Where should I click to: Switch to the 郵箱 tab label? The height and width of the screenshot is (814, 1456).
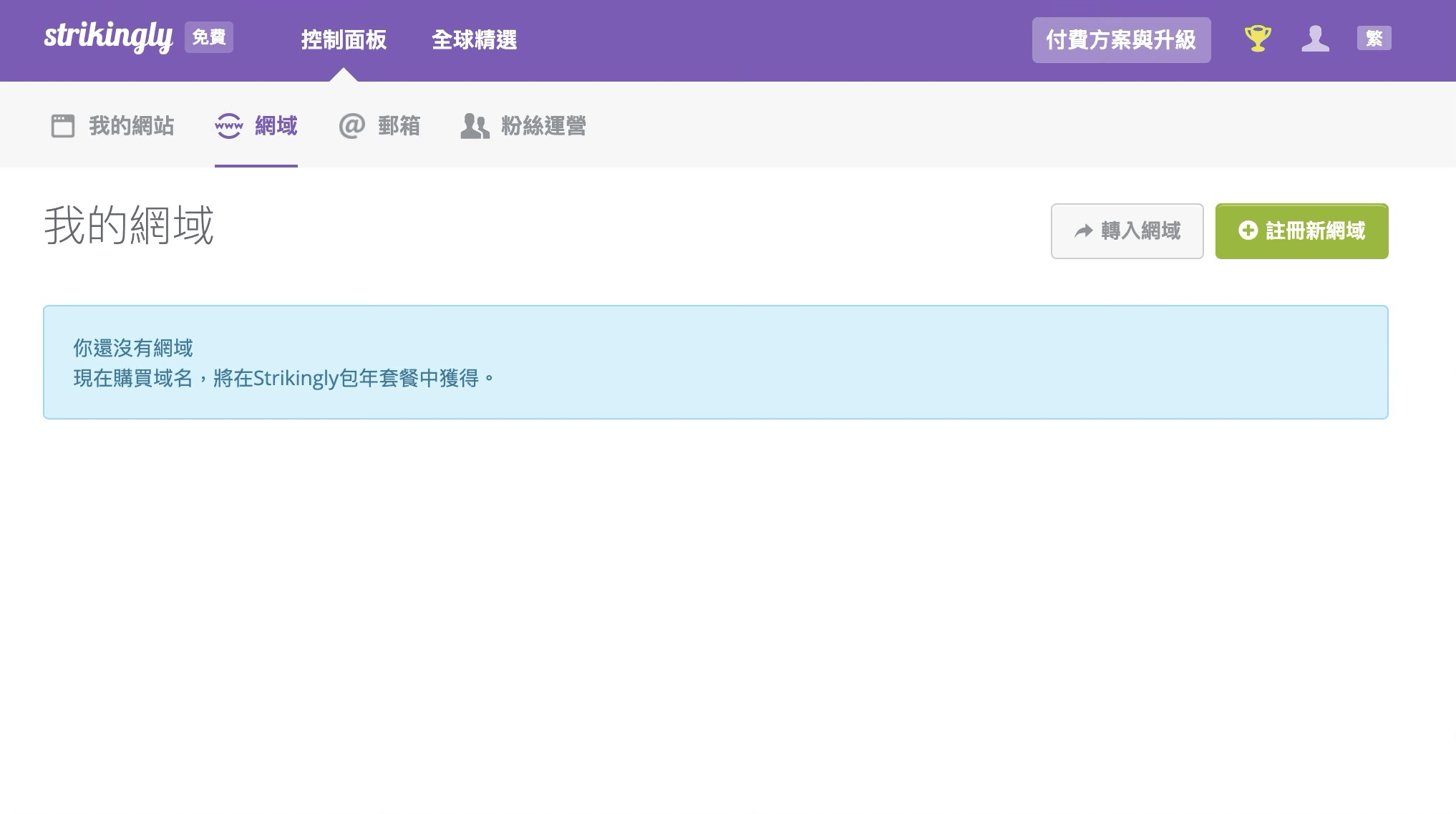click(399, 126)
